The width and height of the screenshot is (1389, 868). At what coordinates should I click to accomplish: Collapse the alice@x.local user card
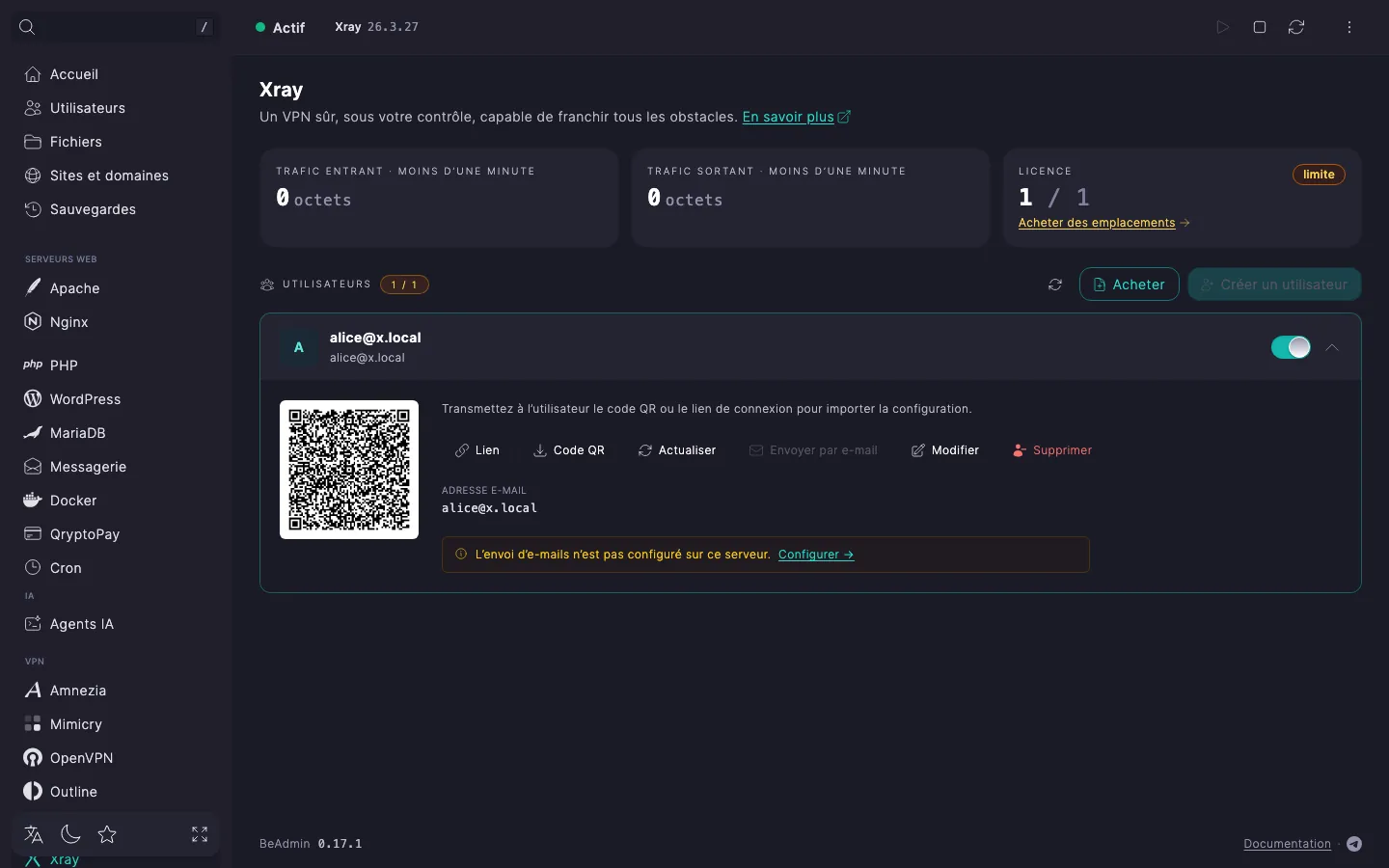1332,347
